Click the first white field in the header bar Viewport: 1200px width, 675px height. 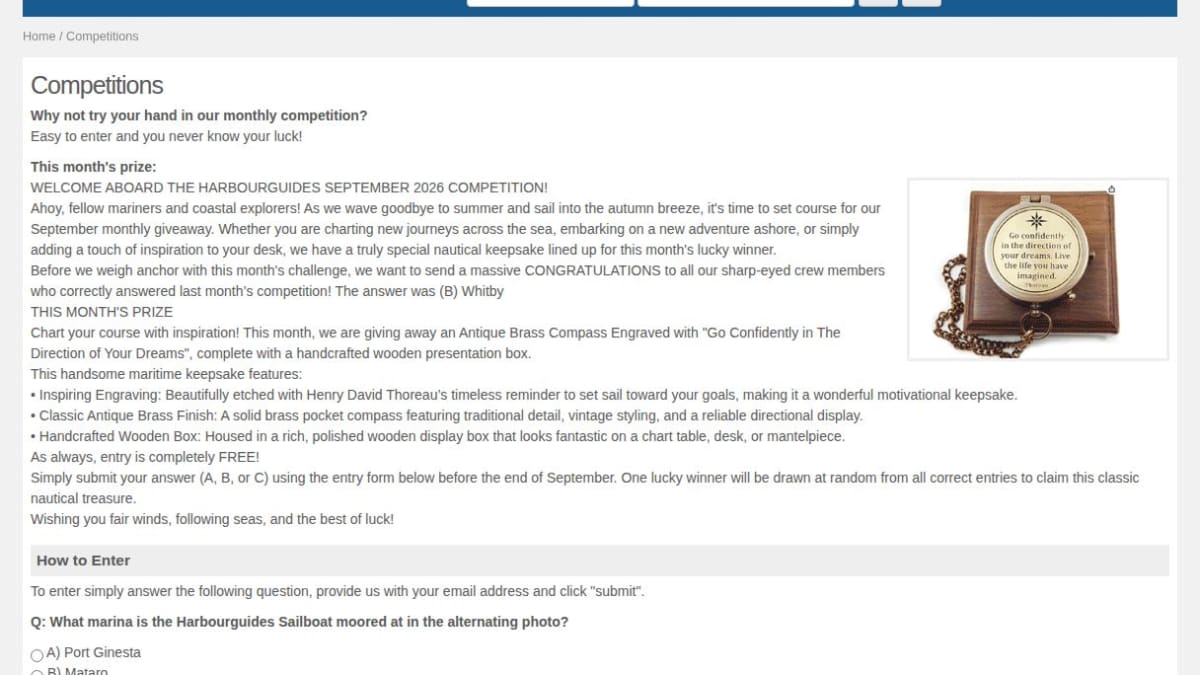point(550,3)
